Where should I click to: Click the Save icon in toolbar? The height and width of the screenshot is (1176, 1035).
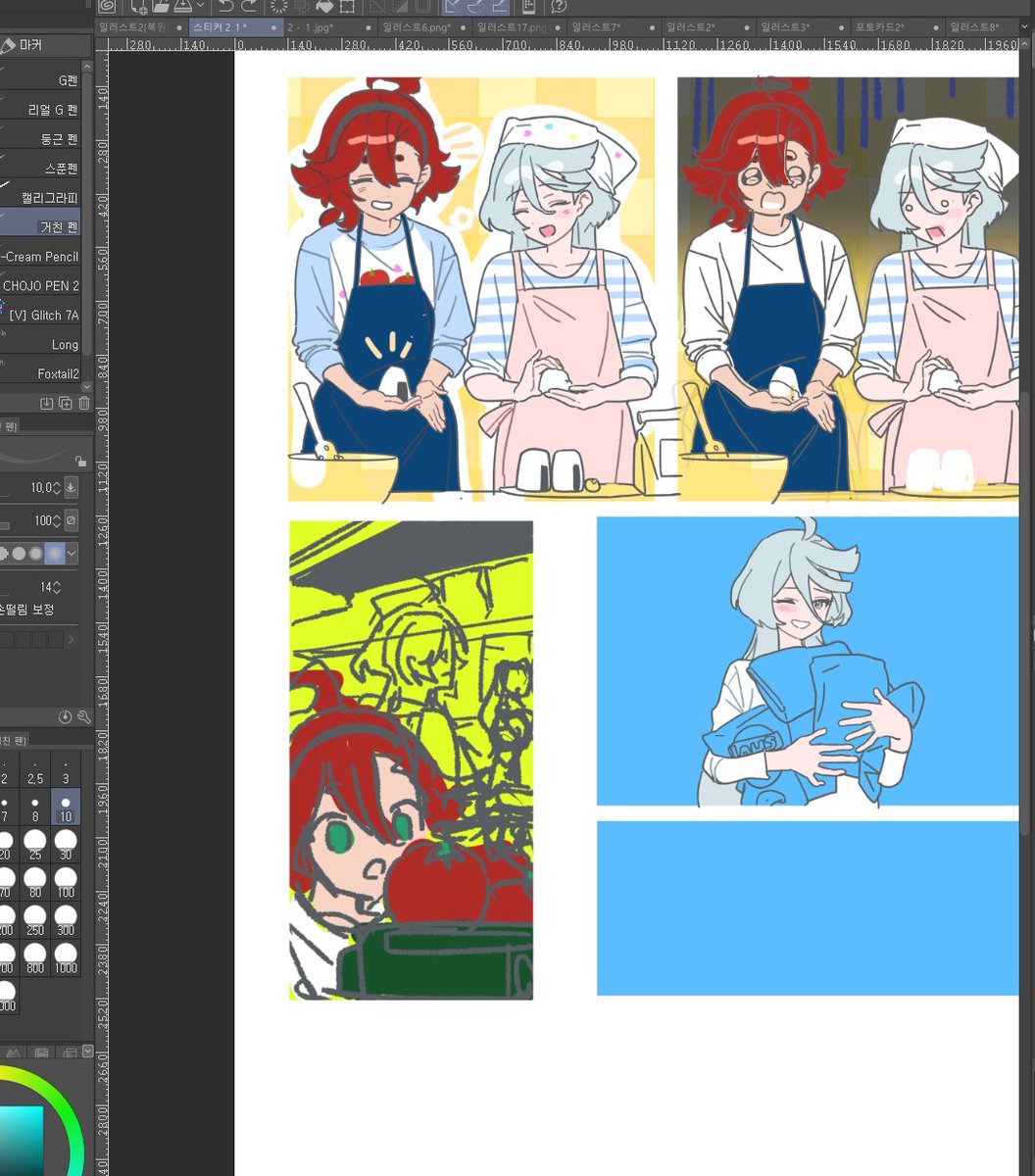(x=182, y=7)
